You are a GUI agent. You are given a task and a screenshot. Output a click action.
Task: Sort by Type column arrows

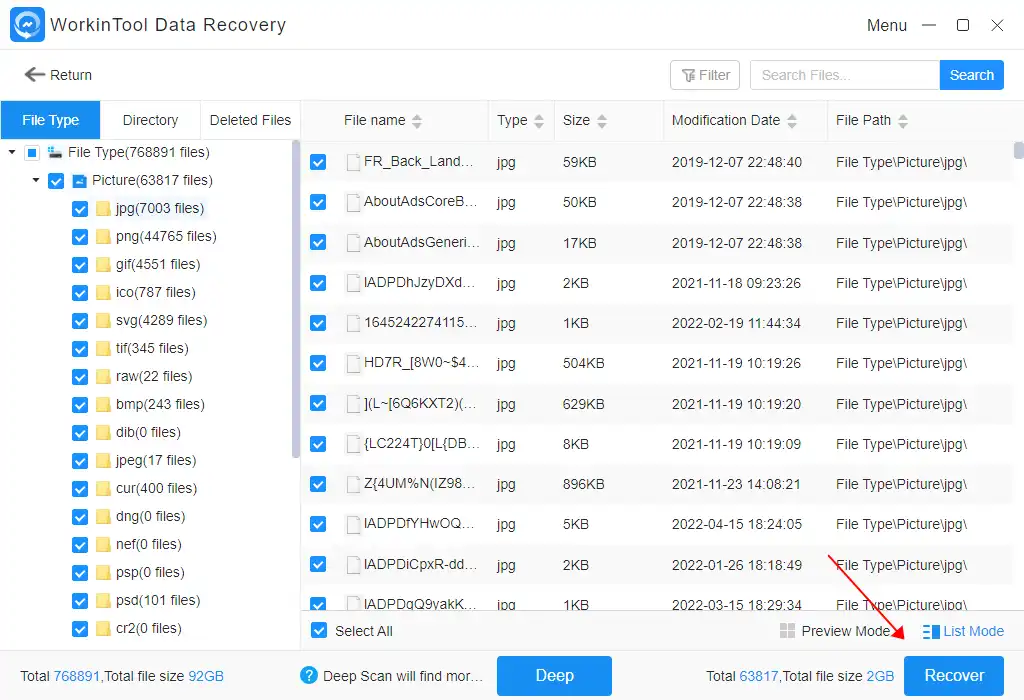[x=539, y=121]
